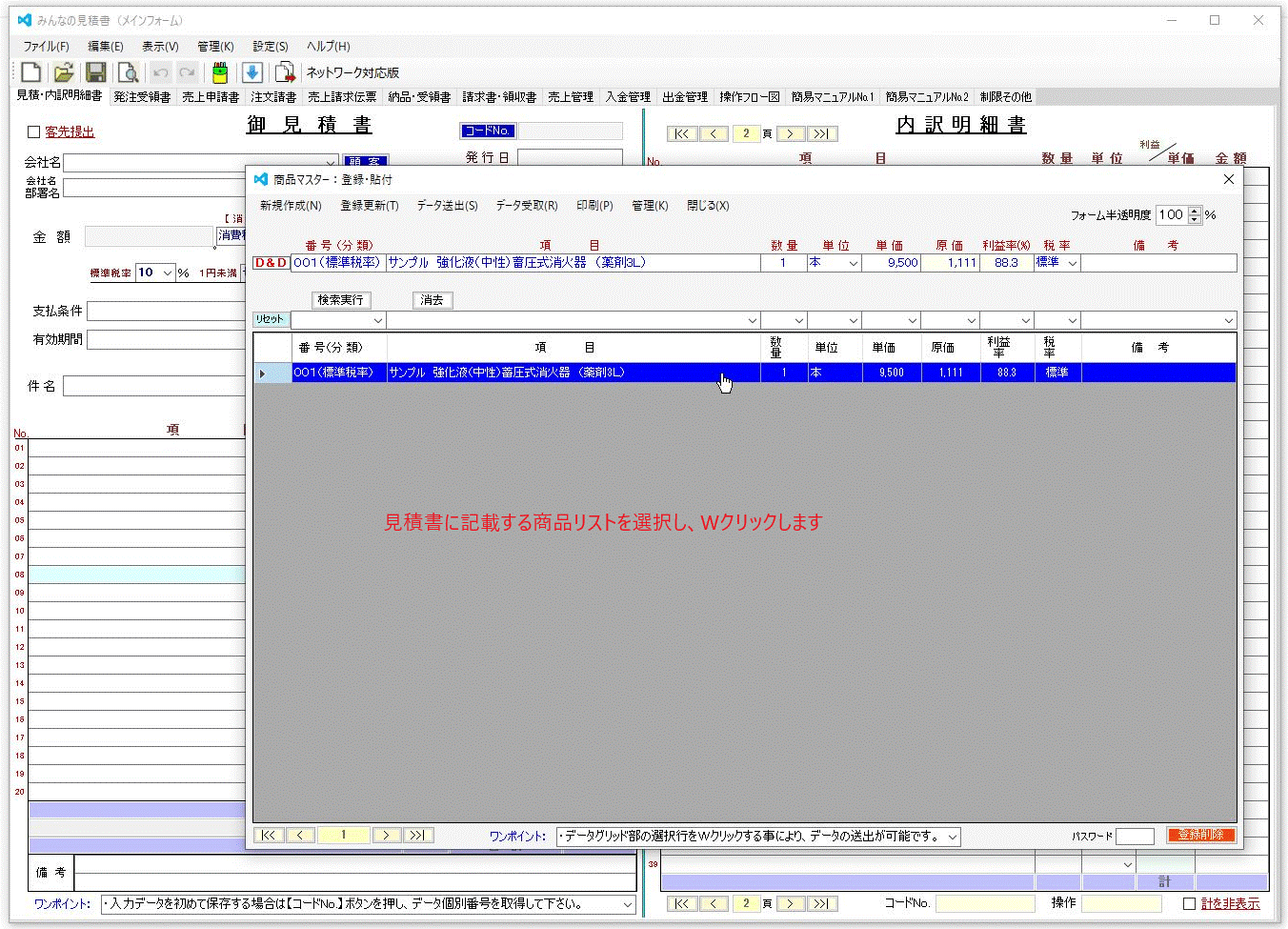1288x929 pixels.
Task: Open the 単位 dropdown showing 本
Action: pos(853,263)
